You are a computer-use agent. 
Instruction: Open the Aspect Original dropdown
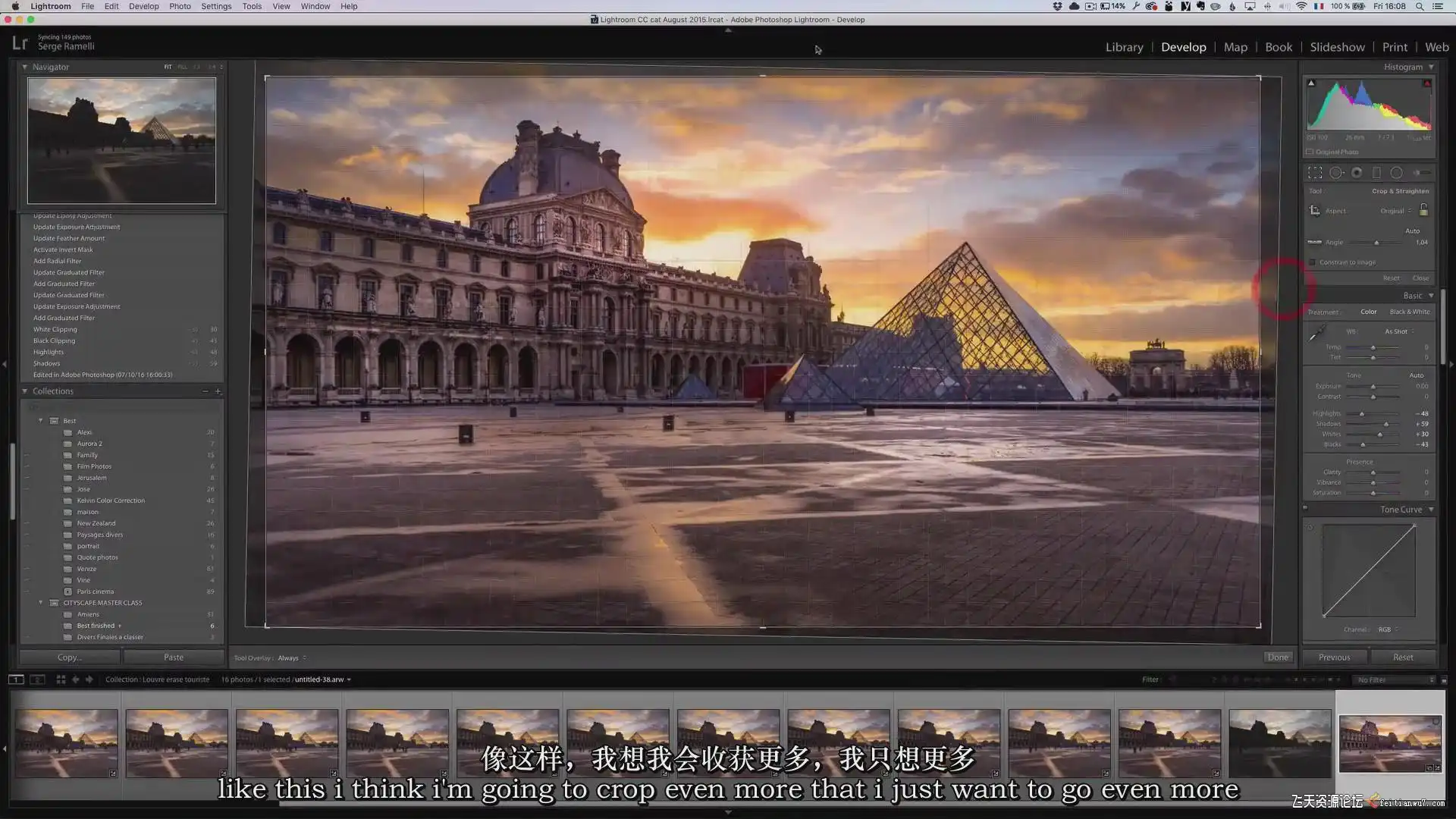point(1396,211)
